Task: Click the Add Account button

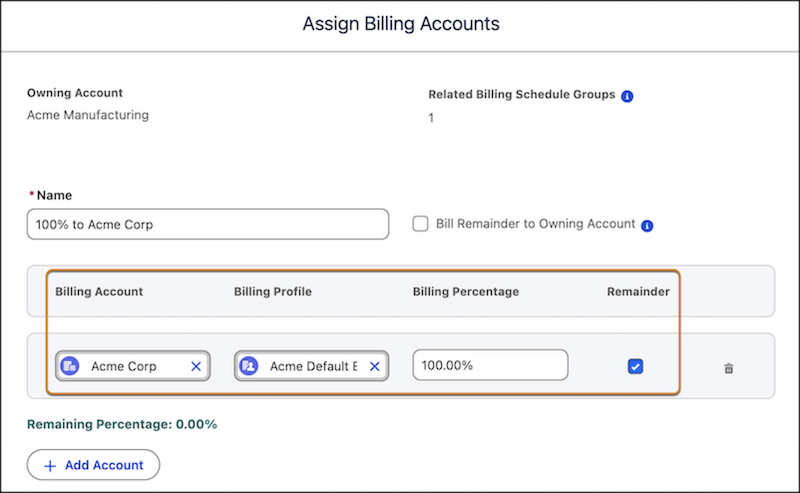Action: pos(93,465)
